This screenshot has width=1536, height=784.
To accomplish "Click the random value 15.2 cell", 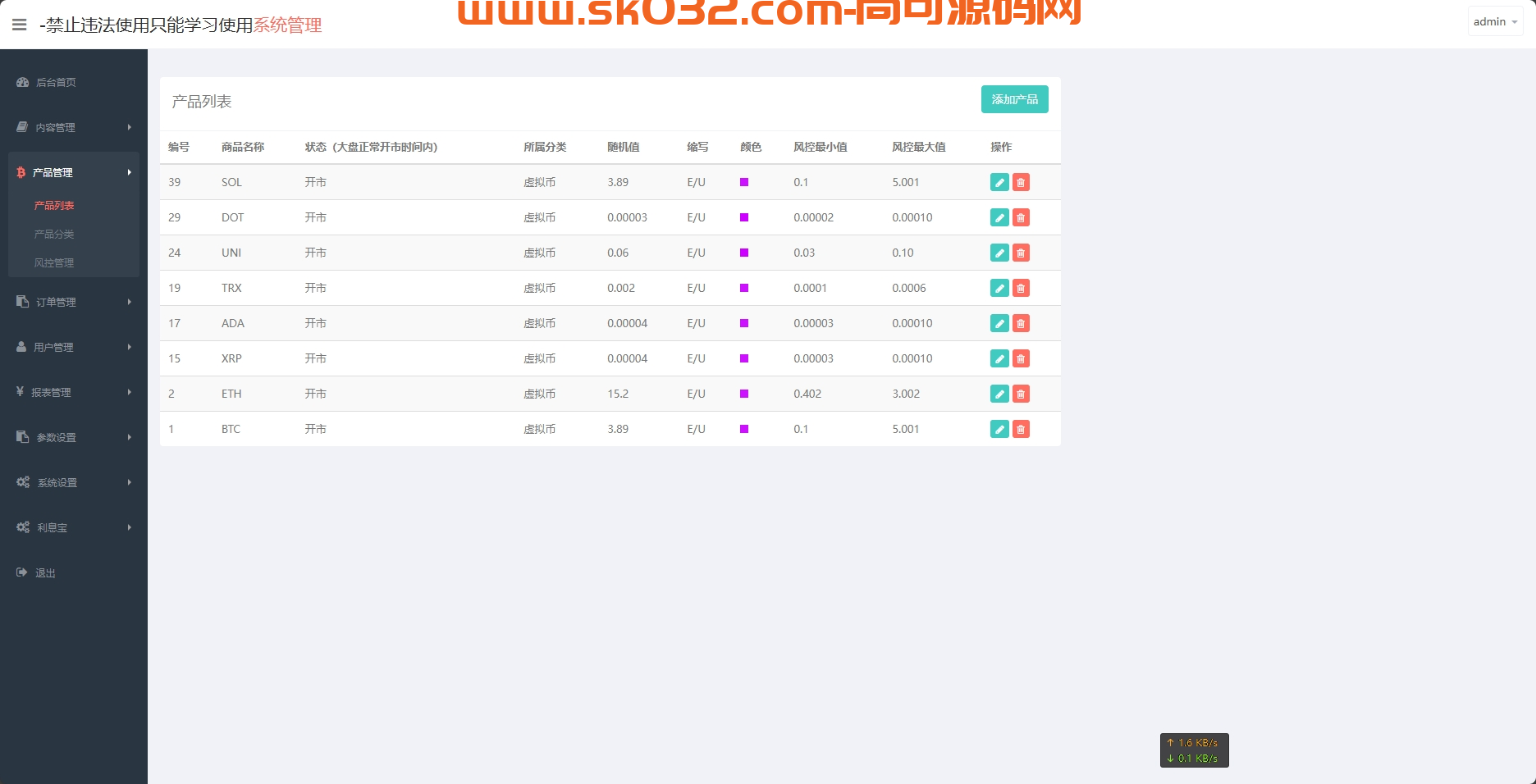I will pos(618,394).
